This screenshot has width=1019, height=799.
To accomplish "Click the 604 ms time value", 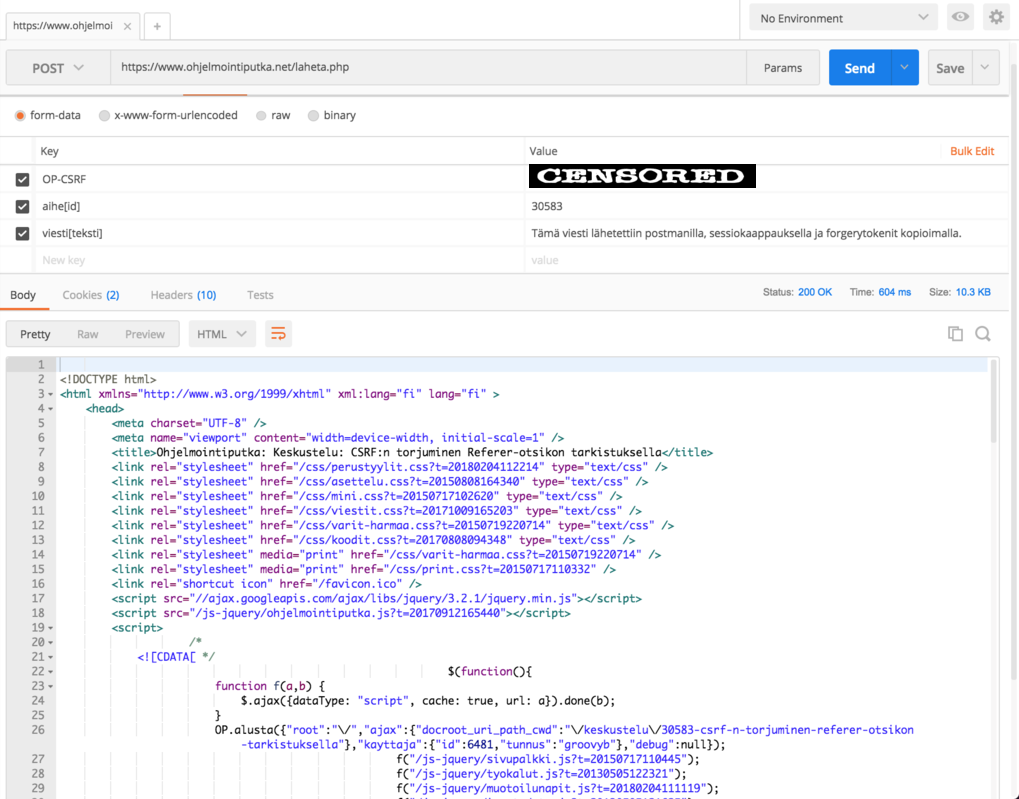I will (895, 293).
